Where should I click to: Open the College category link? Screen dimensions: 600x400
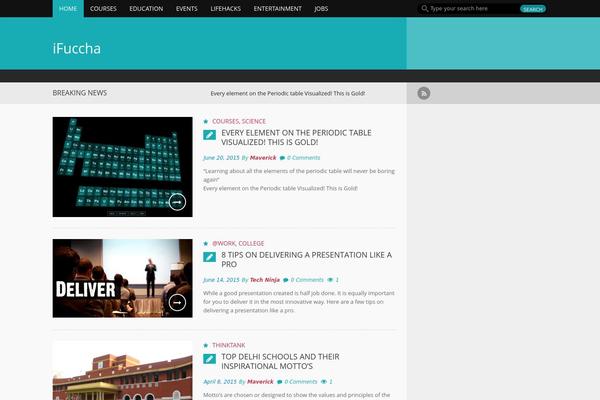(x=251, y=243)
